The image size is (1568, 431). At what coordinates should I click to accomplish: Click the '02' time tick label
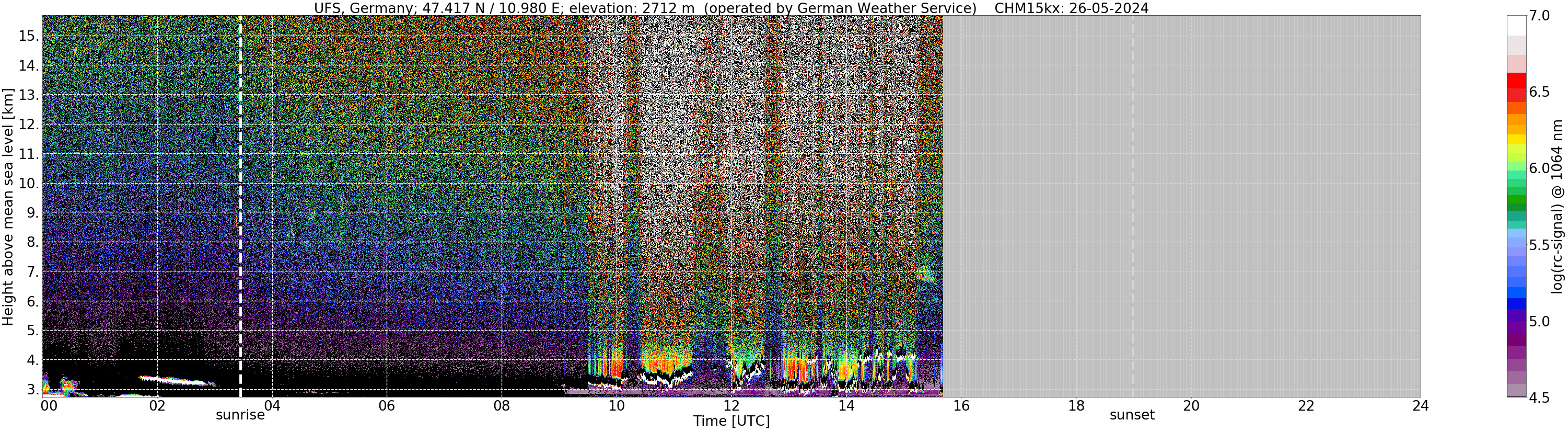157,405
